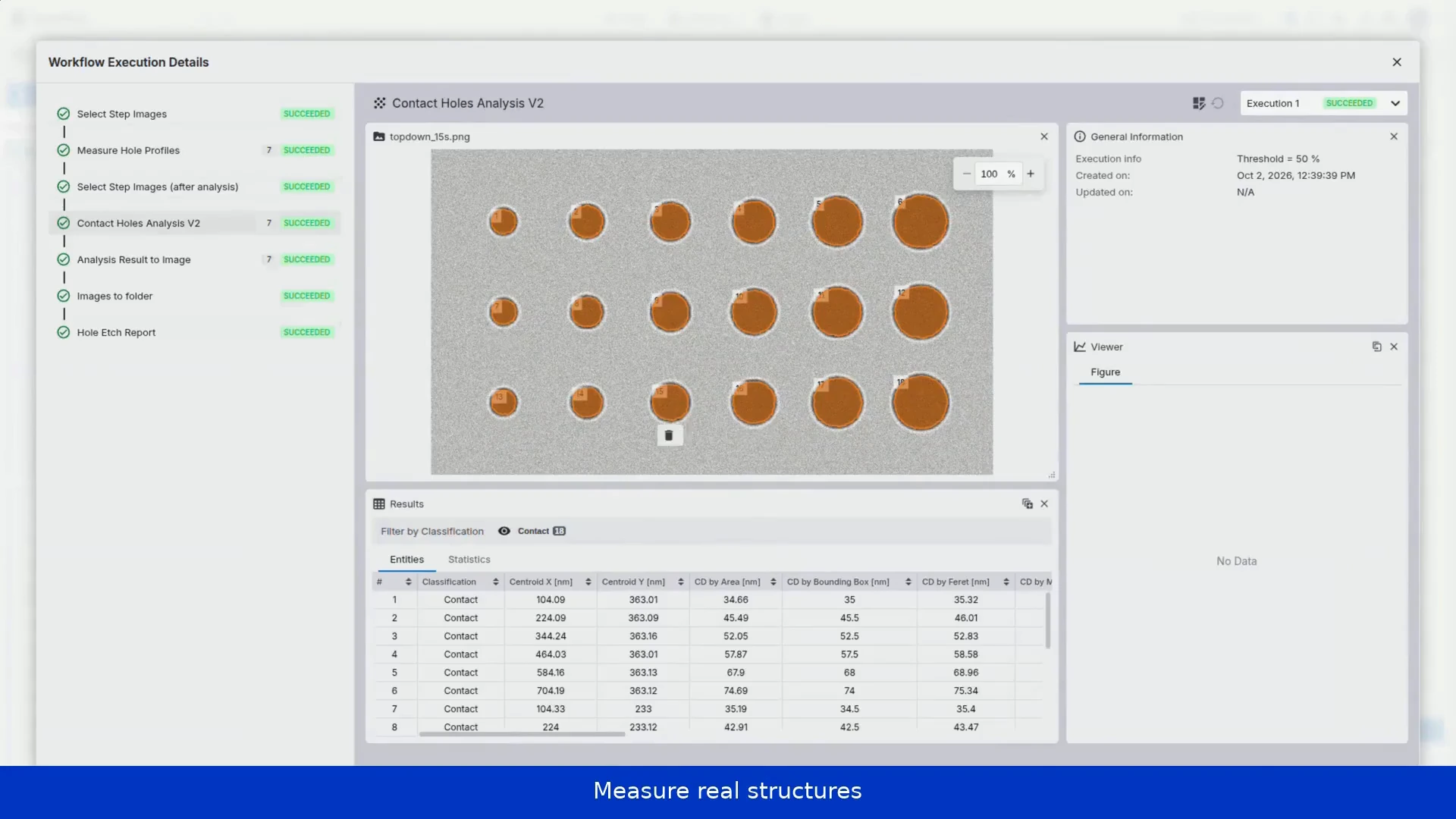Click the 45.49 CD by Area cell

735,618
